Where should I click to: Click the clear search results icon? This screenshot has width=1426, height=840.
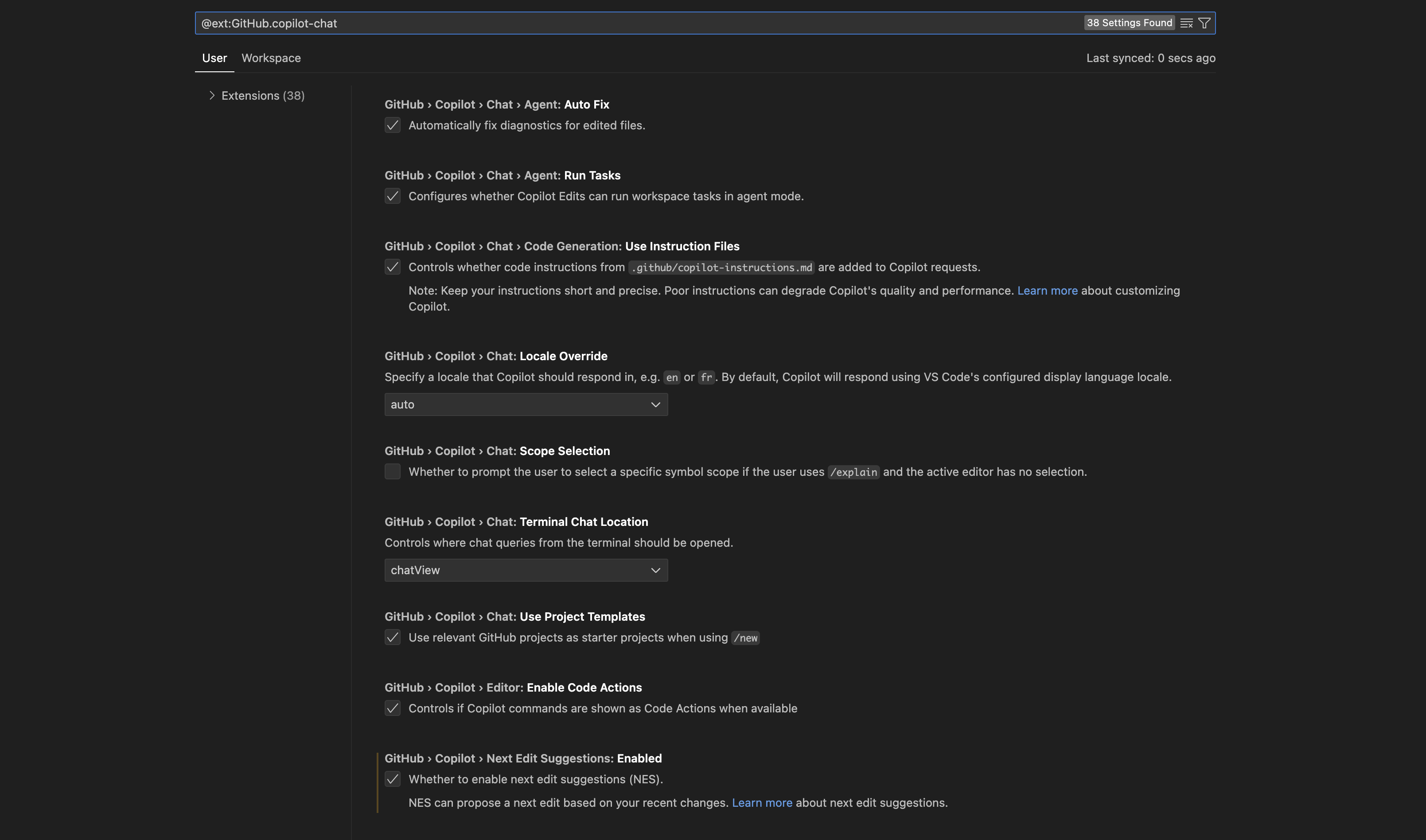(1187, 23)
